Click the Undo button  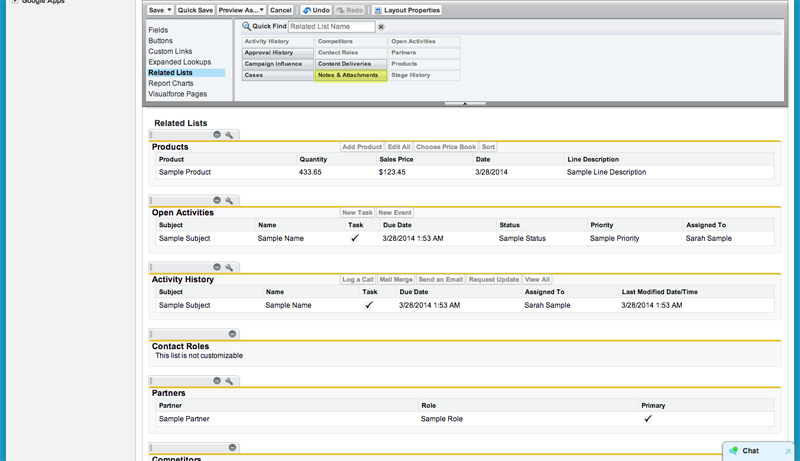pyautogui.click(x=316, y=10)
